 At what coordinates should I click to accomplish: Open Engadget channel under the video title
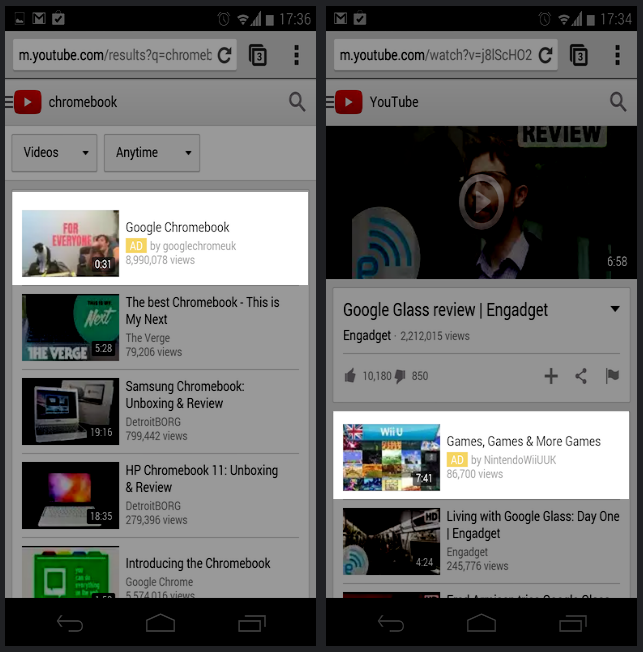[367, 336]
